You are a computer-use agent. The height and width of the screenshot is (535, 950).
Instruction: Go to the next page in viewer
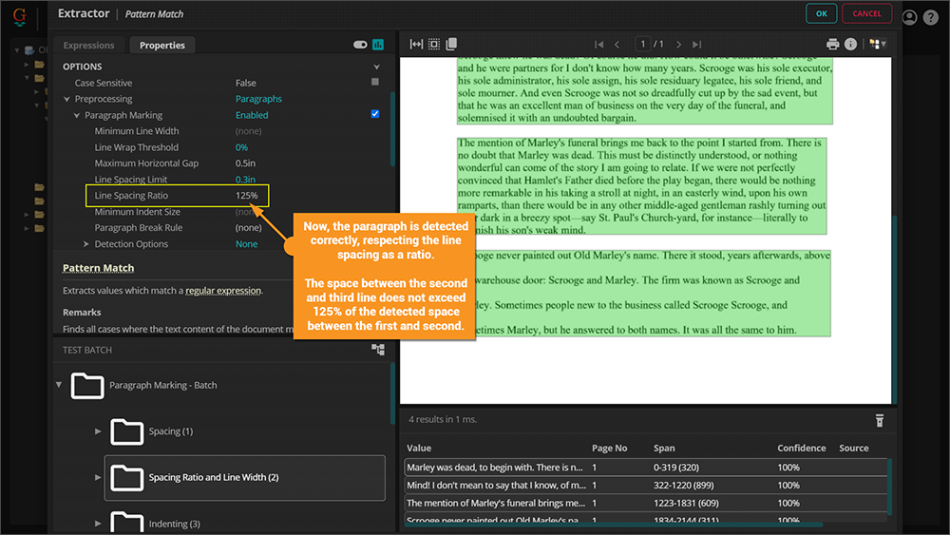679,44
